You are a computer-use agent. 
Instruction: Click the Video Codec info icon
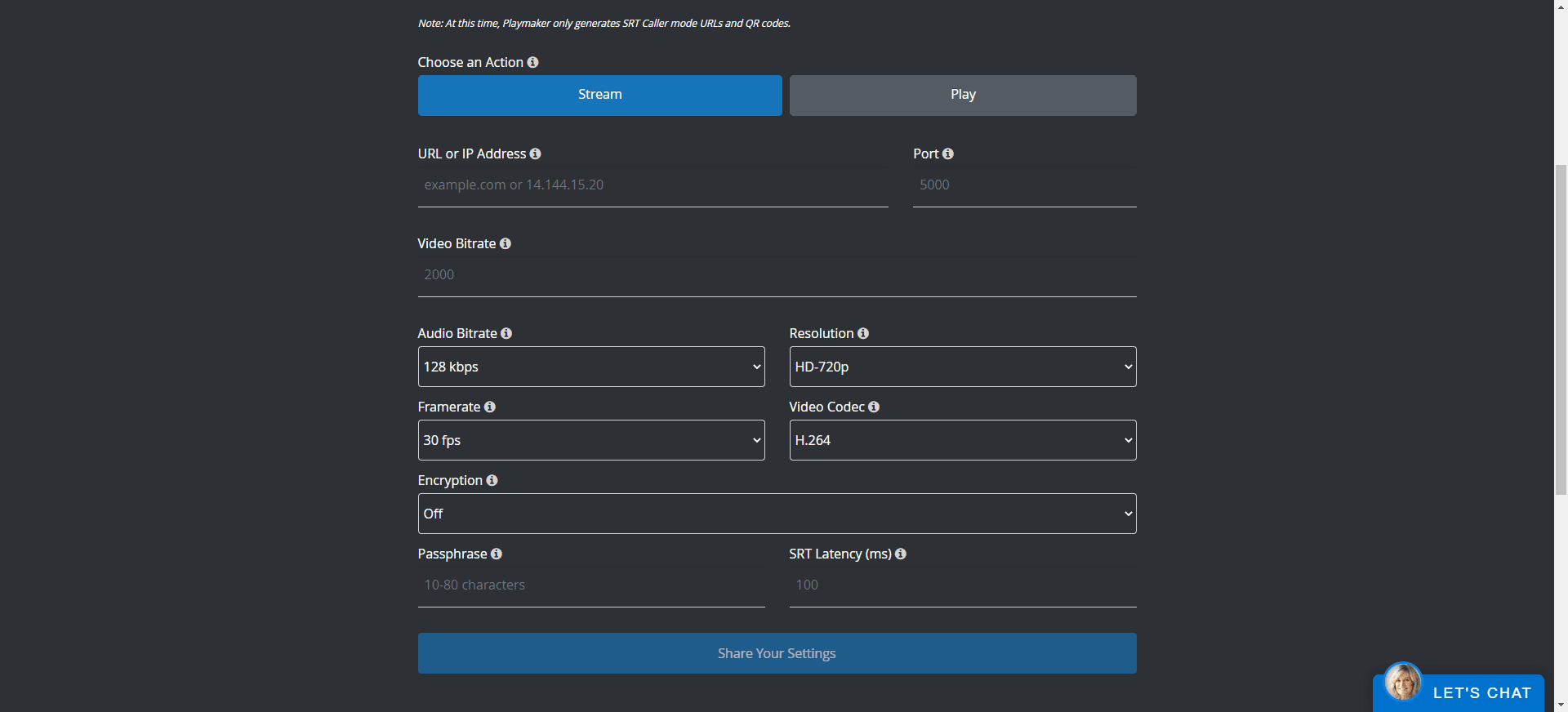874,407
